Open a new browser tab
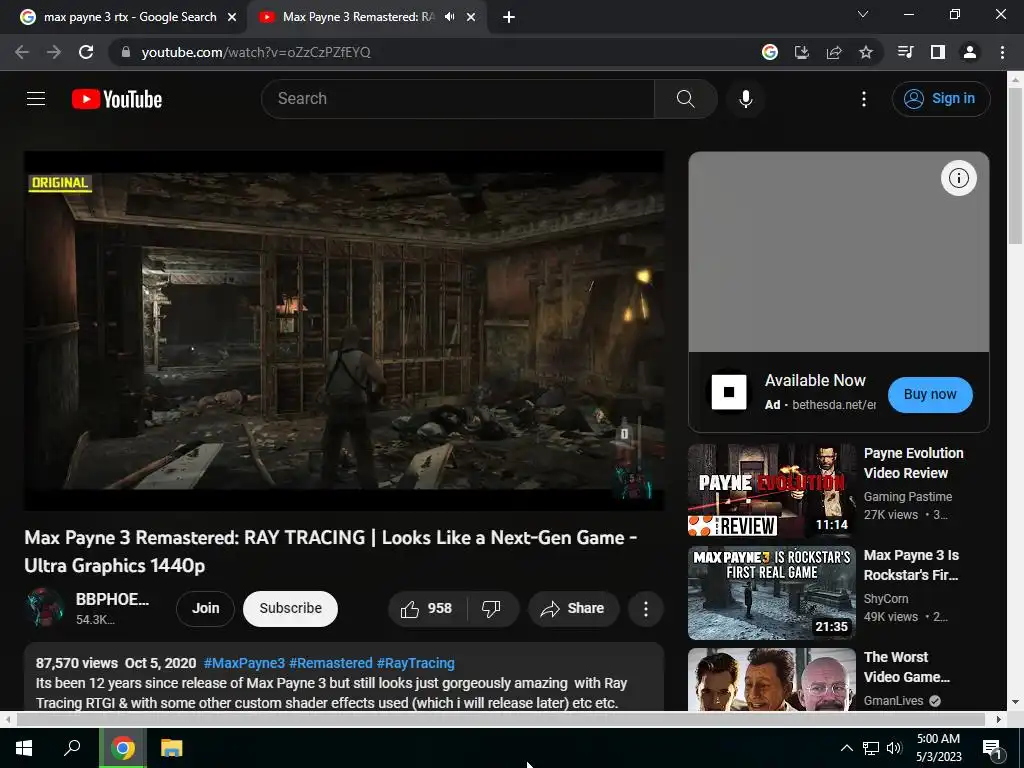The image size is (1024, 768). (x=509, y=17)
